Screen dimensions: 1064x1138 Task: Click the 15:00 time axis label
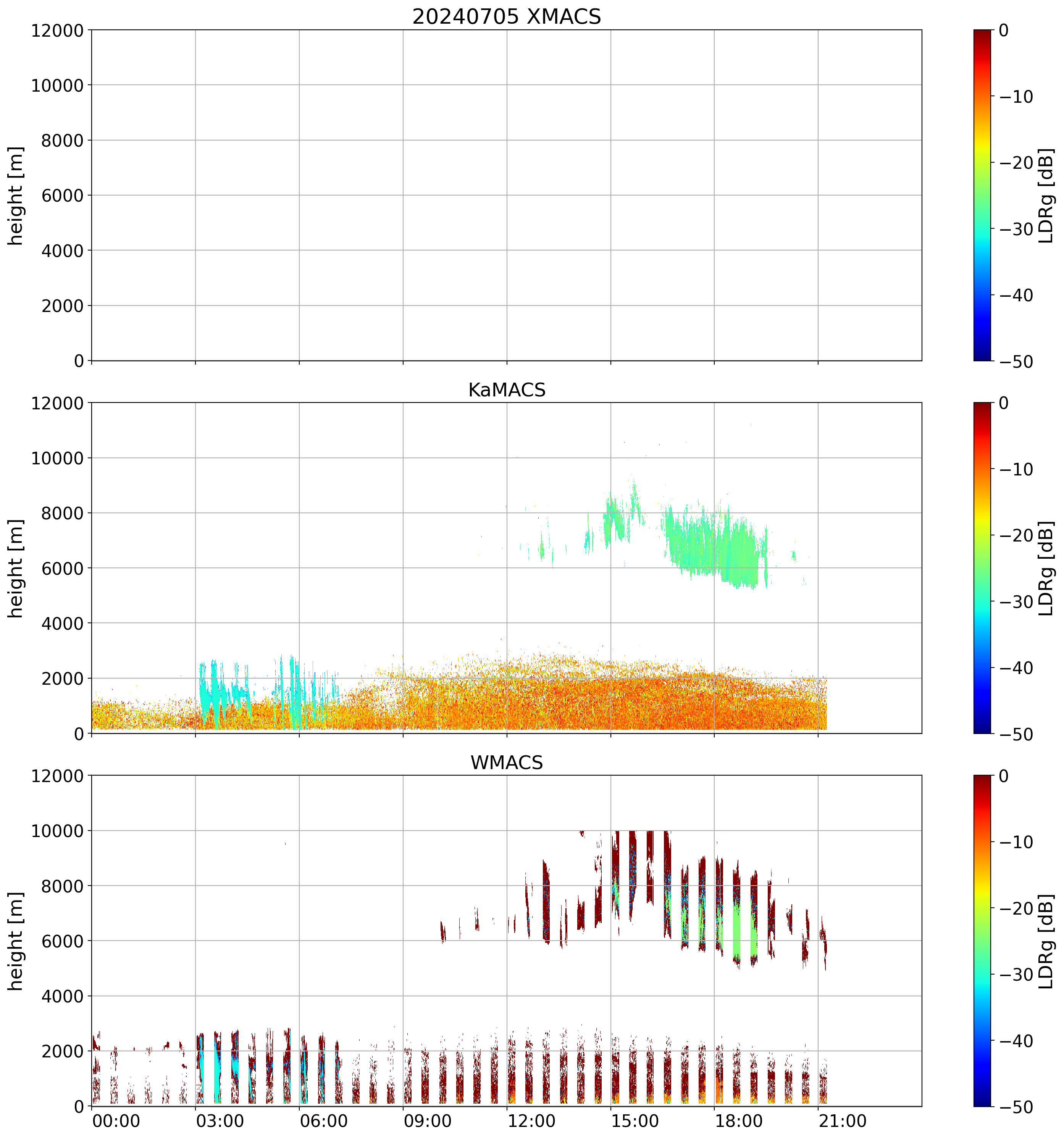point(635,1121)
